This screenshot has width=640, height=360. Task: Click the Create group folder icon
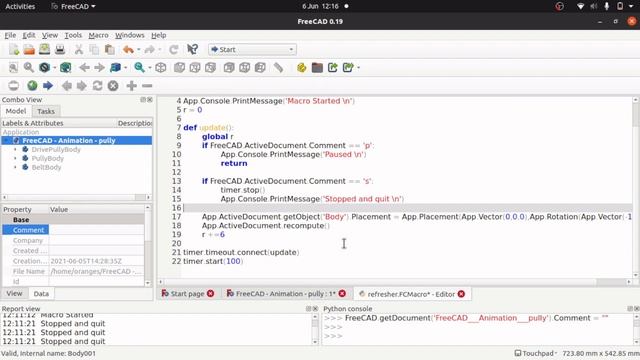pyautogui.click(x=317, y=67)
